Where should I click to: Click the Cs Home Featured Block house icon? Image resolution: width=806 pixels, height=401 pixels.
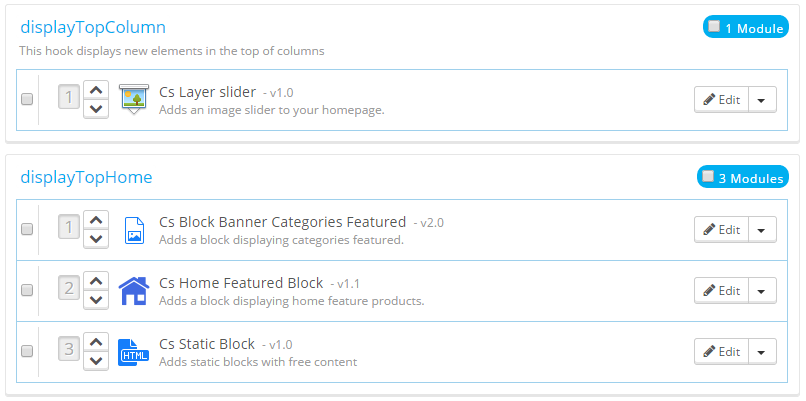point(134,291)
